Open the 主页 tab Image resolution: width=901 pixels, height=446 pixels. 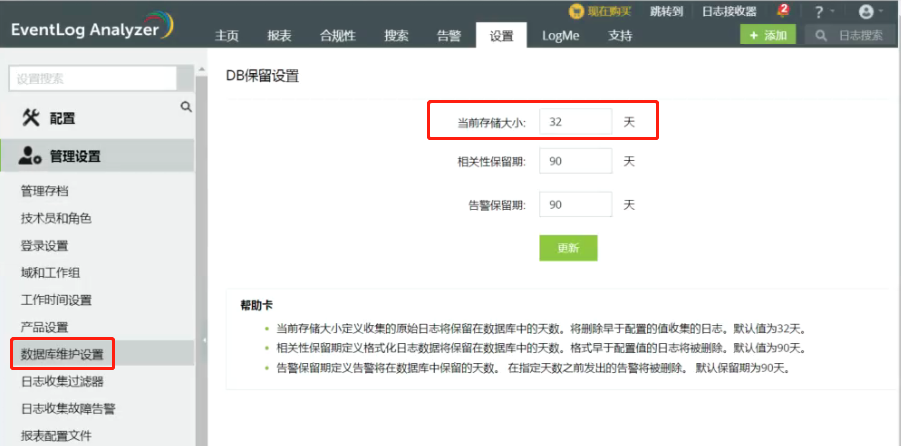(x=226, y=36)
